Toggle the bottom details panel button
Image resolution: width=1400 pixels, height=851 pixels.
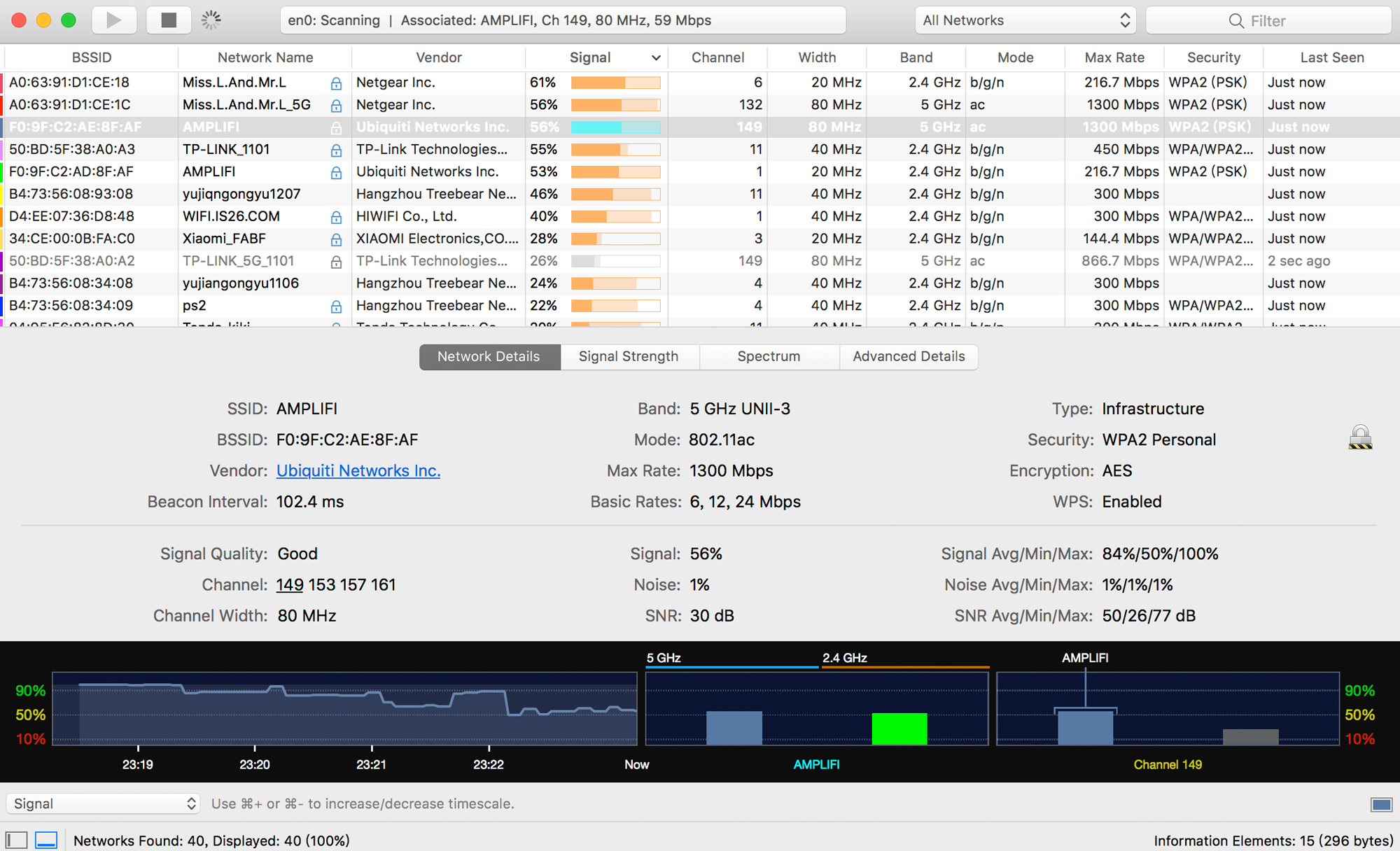(x=46, y=840)
